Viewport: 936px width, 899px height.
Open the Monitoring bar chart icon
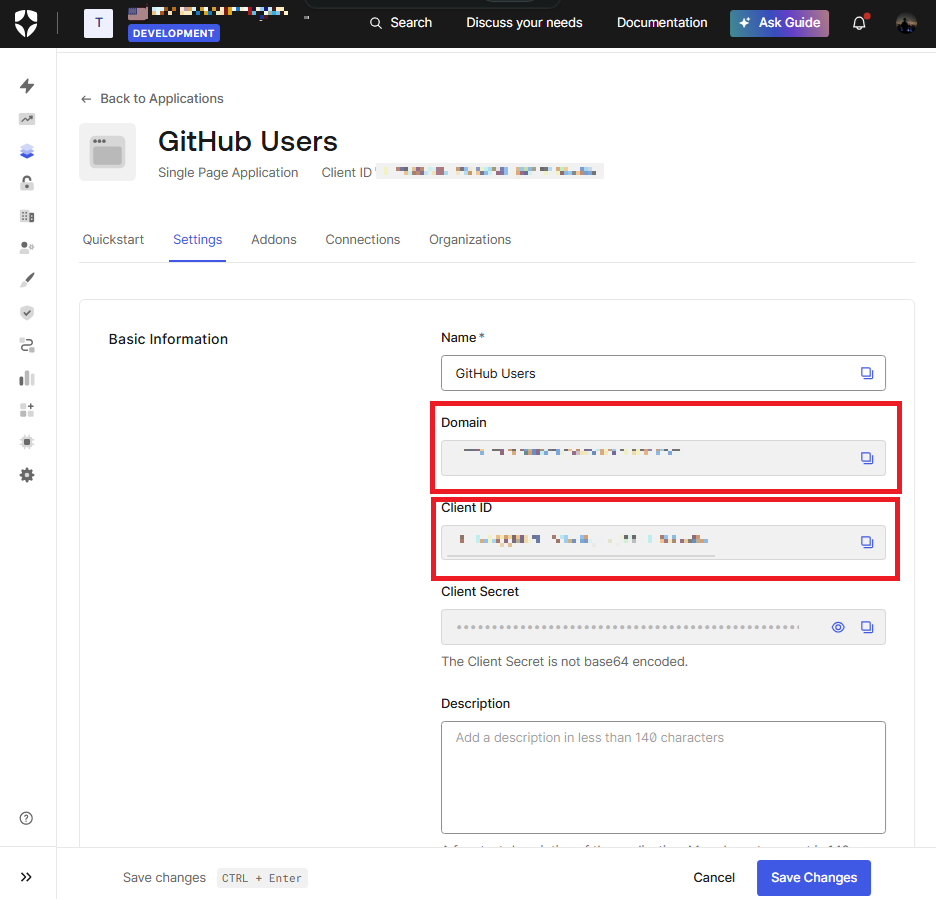[27, 378]
